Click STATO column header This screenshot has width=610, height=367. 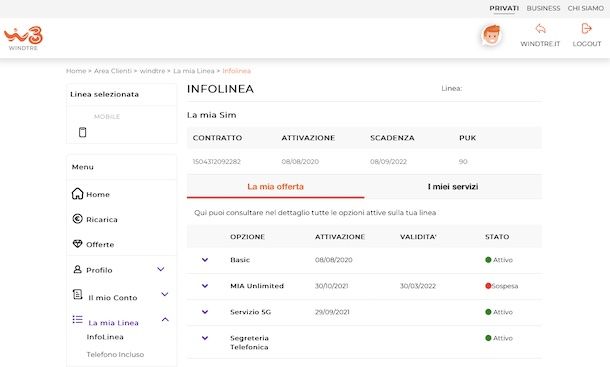point(497,237)
